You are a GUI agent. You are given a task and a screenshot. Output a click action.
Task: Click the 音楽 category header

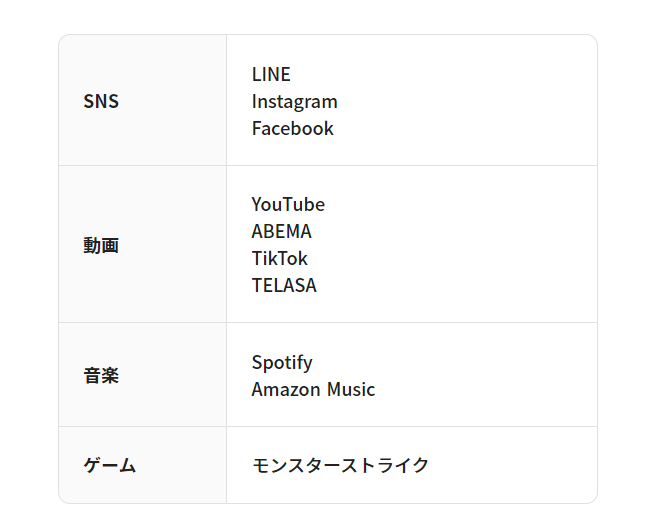click(x=101, y=375)
